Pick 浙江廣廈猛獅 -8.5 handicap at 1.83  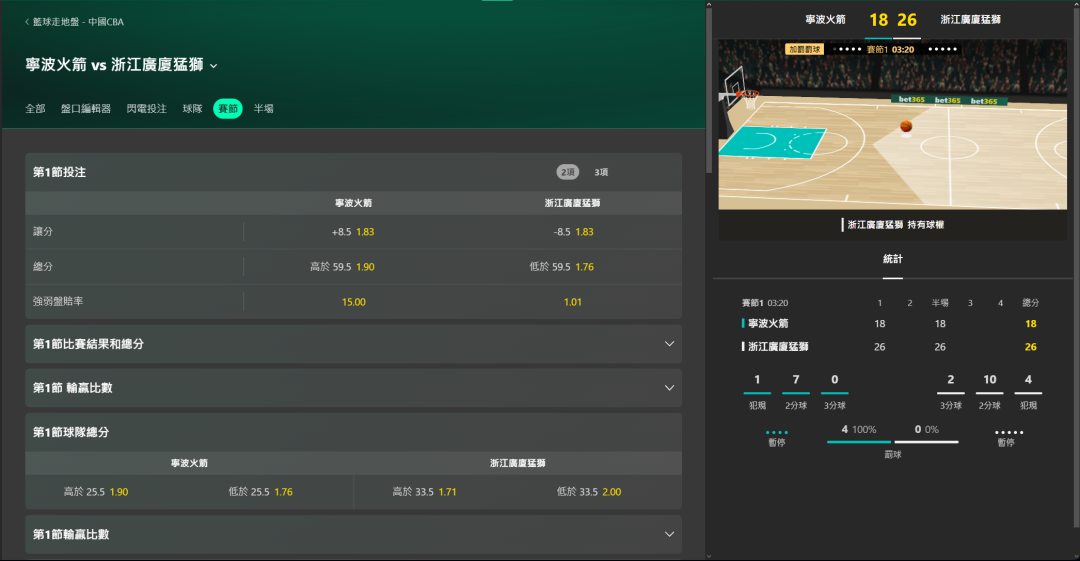coord(573,232)
